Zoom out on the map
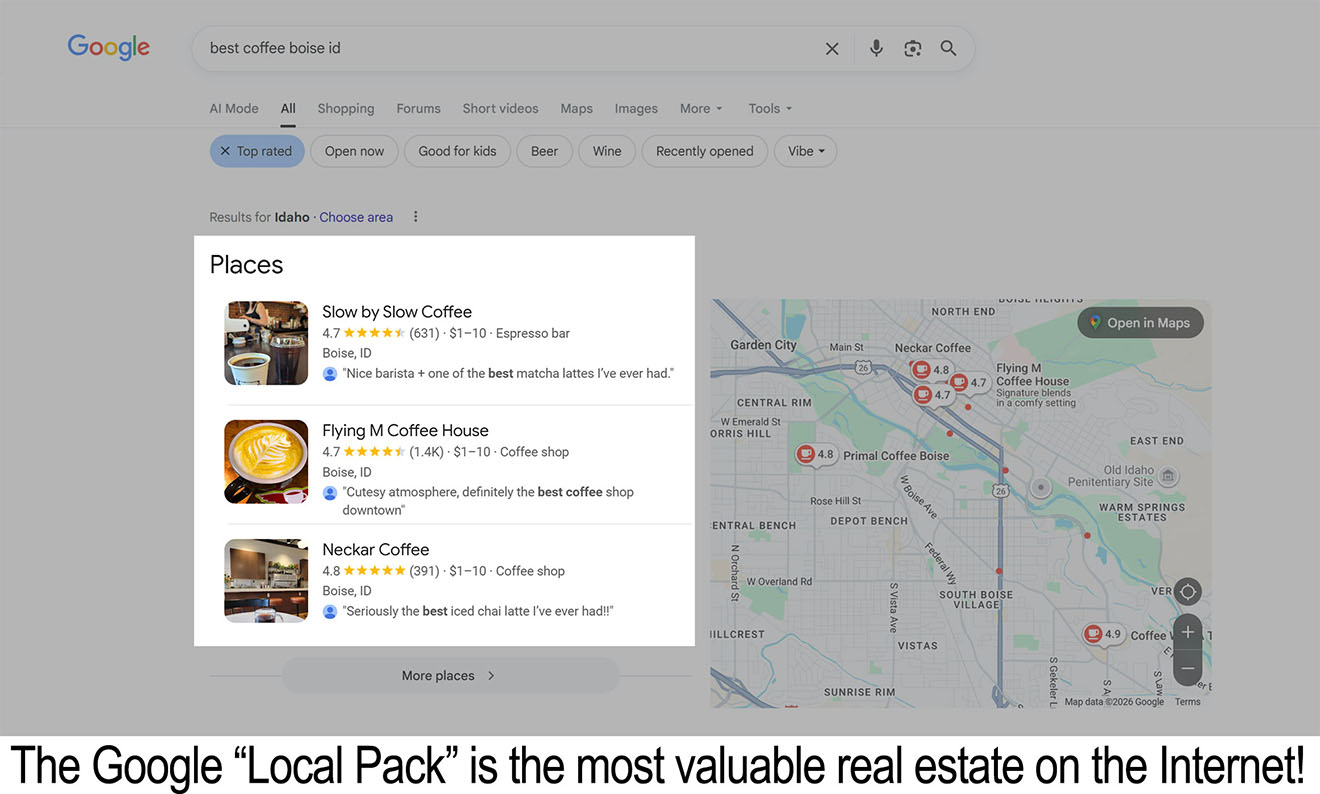The width and height of the screenshot is (1320, 794). pos(1187,668)
